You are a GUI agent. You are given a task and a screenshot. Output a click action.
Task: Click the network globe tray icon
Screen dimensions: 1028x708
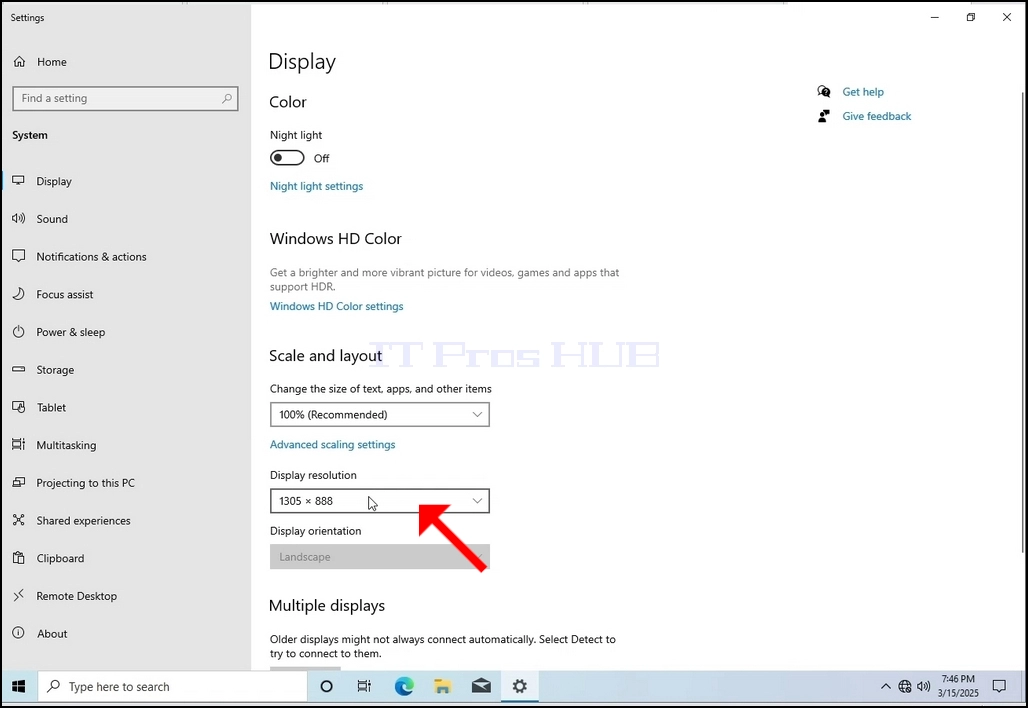click(x=905, y=686)
